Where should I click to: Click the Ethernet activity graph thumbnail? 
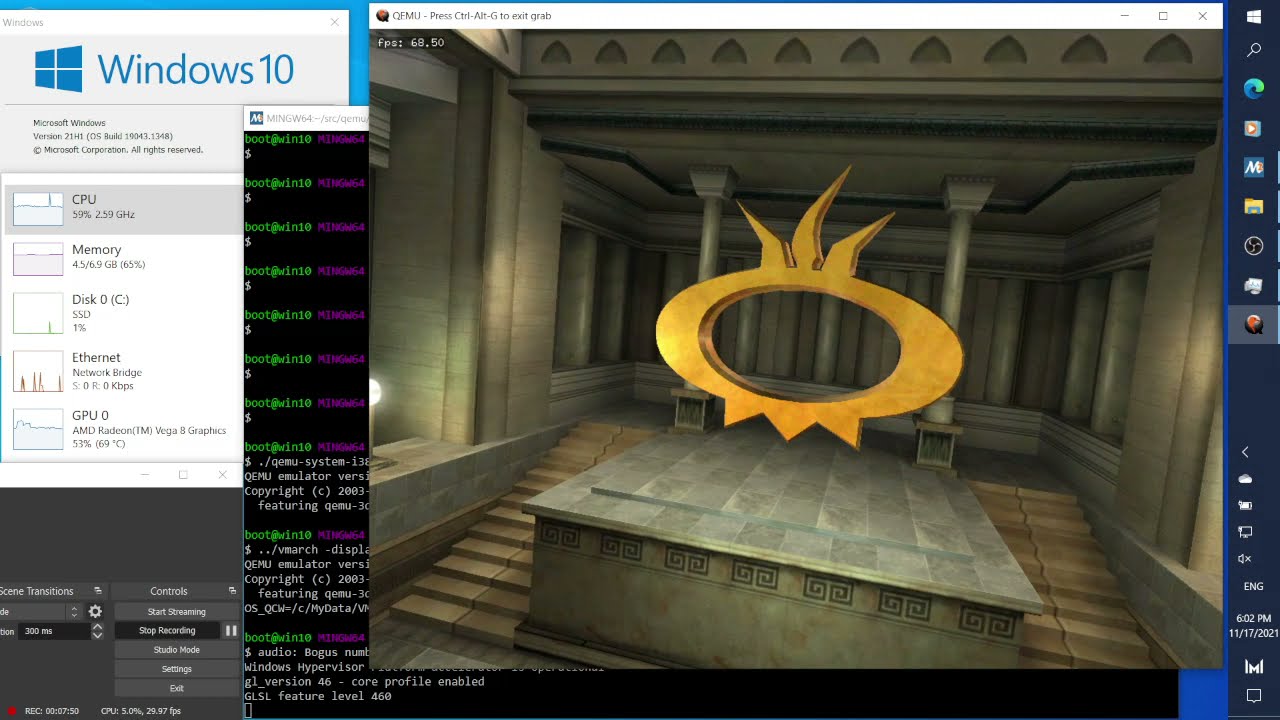coord(38,371)
